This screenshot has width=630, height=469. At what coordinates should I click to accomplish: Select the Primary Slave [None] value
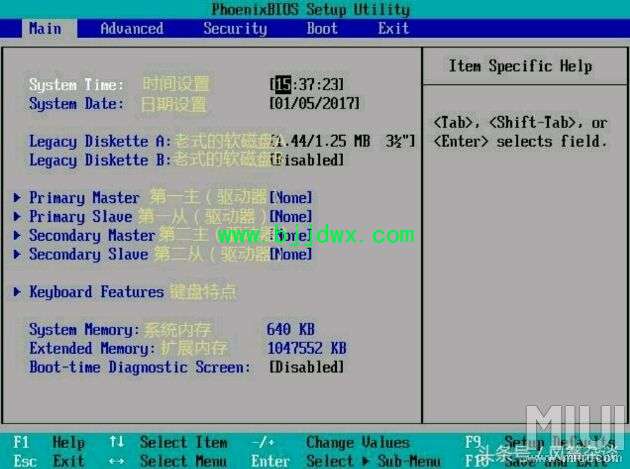click(291, 216)
